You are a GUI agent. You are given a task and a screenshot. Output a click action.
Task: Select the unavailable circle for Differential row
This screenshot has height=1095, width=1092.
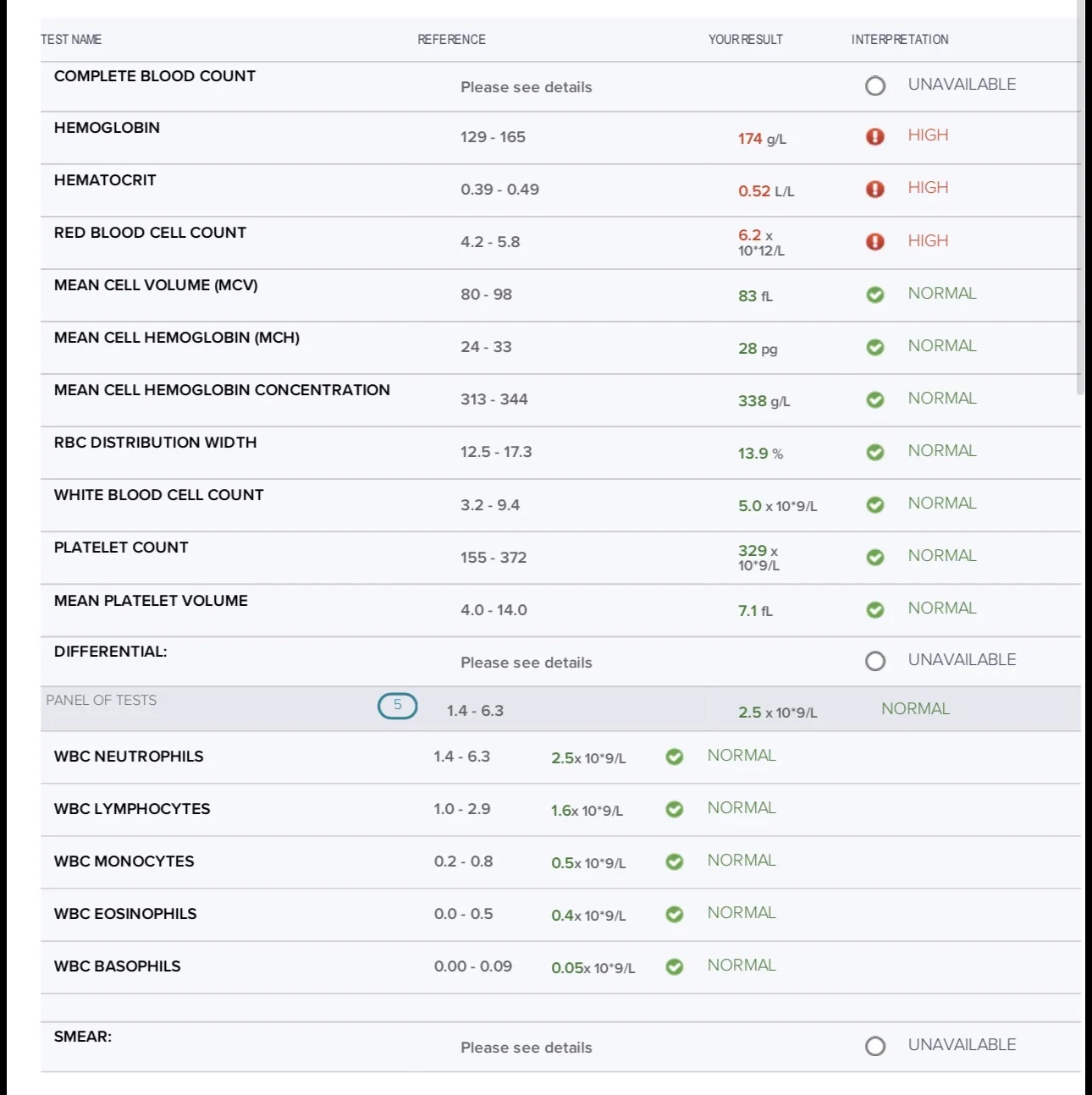tap(875, 661)
